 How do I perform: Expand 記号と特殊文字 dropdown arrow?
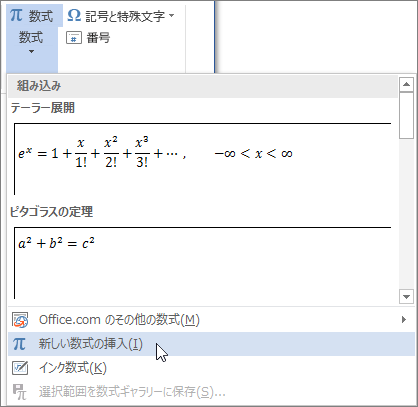[x=172, y=16]
